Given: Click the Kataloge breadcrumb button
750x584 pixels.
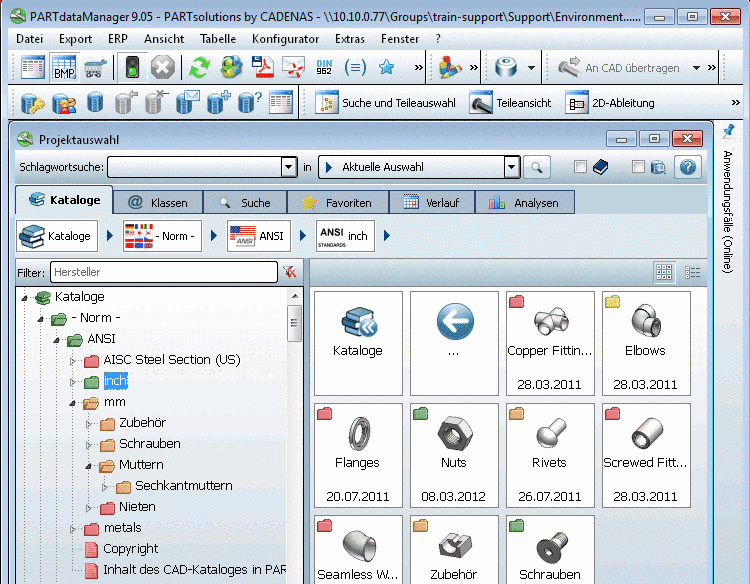Looking at the screenshot, I should coord(57,236).
